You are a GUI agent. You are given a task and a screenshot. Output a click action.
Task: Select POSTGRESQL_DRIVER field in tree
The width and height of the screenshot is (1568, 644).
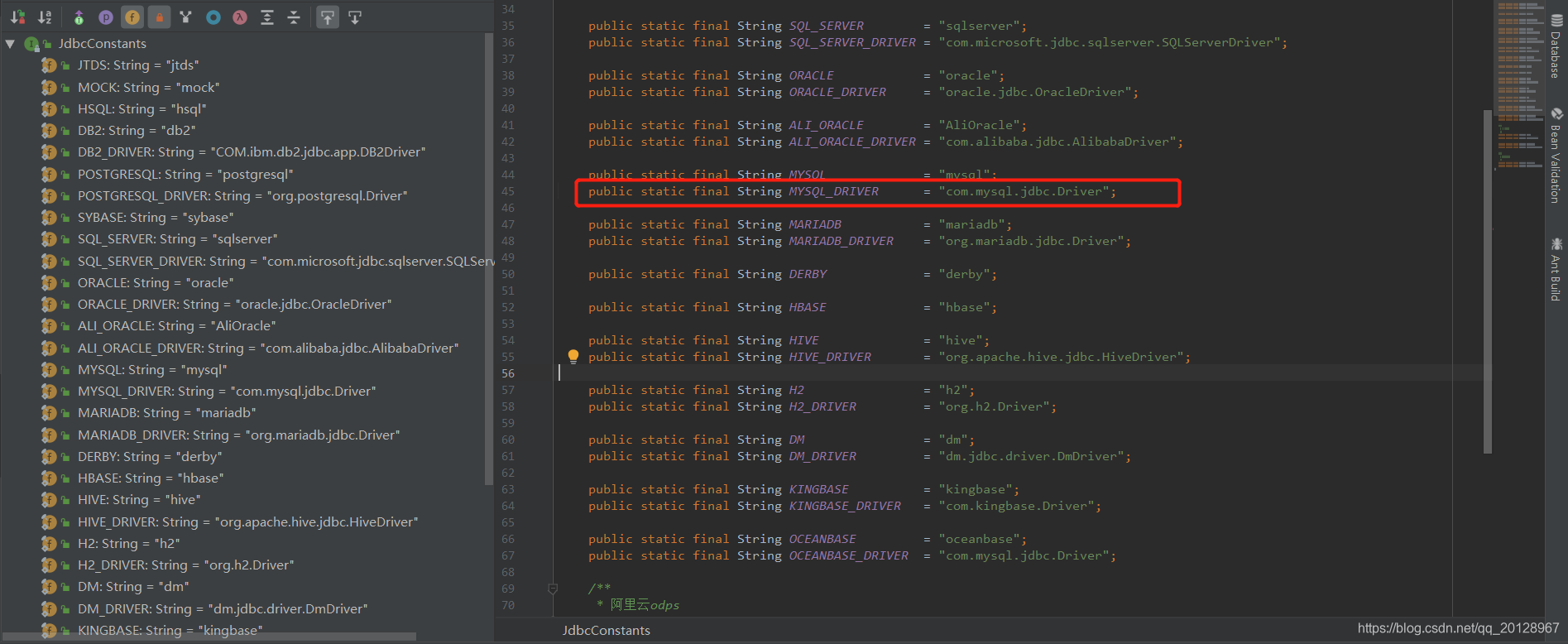click(x=242, y=196)
